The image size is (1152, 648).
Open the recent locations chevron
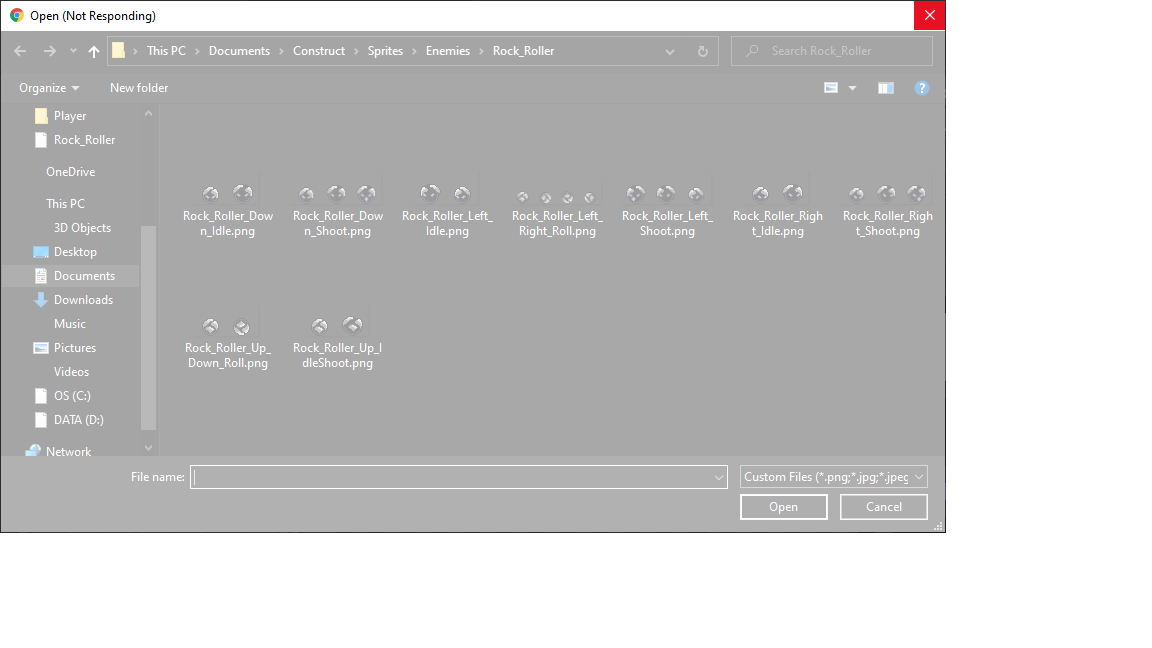(x=73, y=51)
